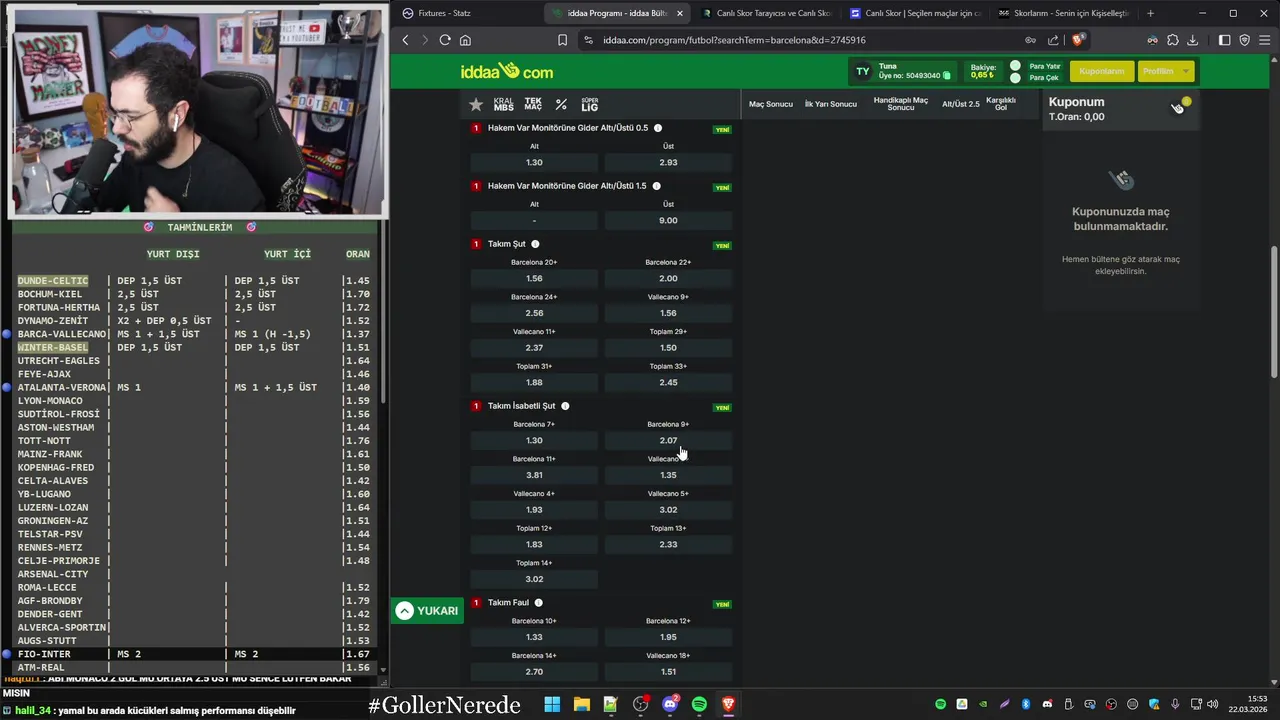Show info for Takım İsabetli Şut market
The image size is (1280, 720).
pos(565,406)
